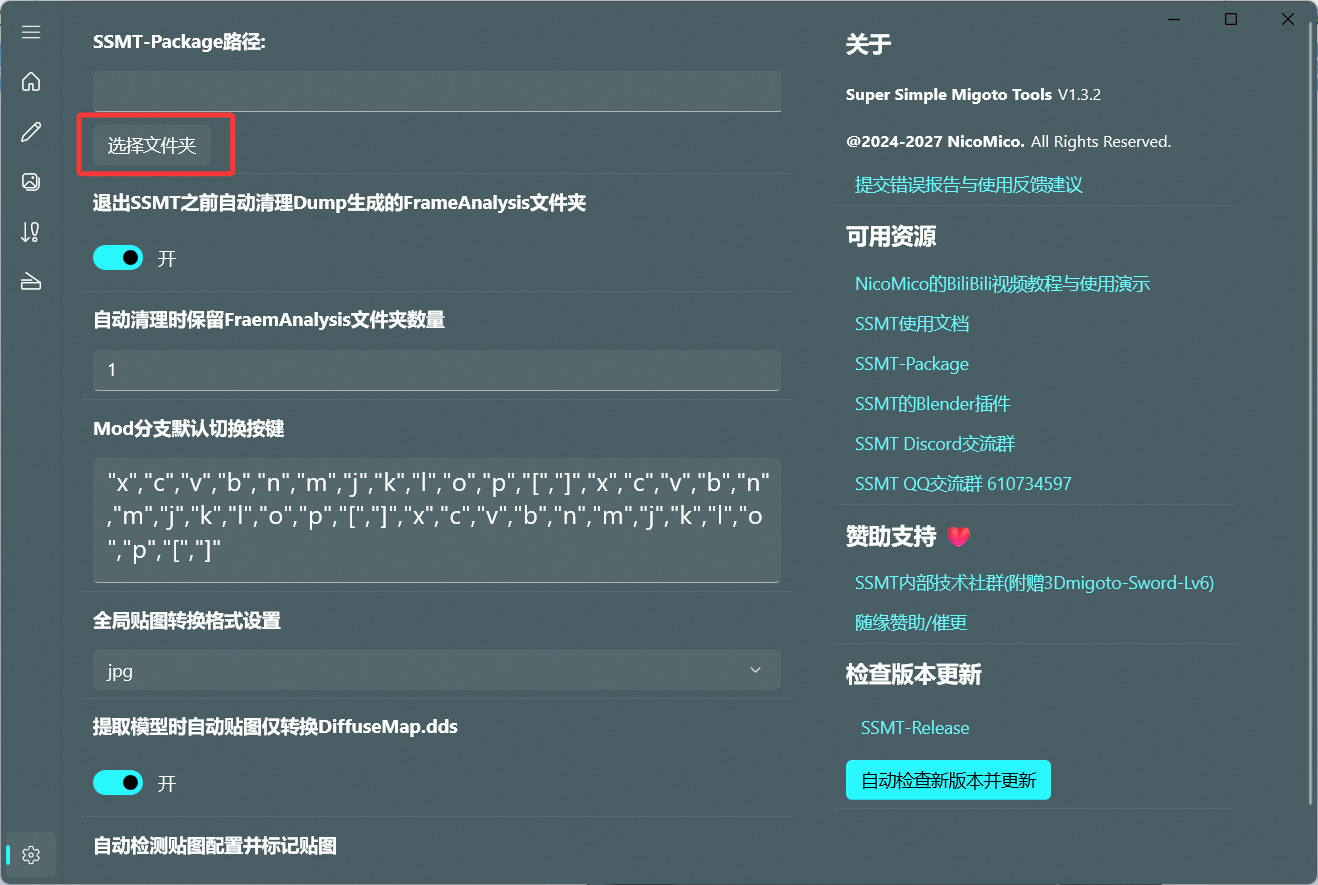Viewport: 1318px width, 885px height.
Task: Open the hamburger navigation menu
Action: 31,32
